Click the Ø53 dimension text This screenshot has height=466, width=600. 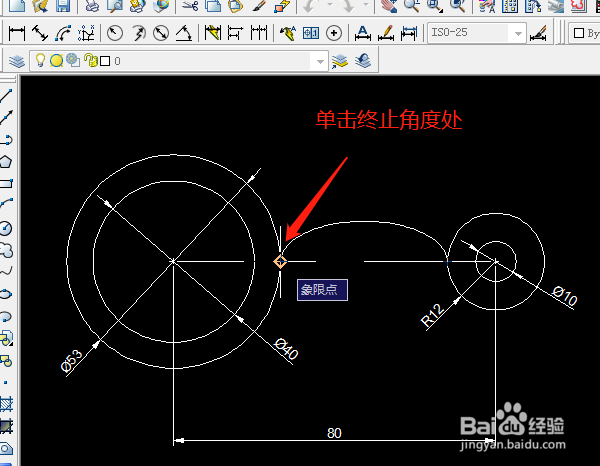click(72, 361)
